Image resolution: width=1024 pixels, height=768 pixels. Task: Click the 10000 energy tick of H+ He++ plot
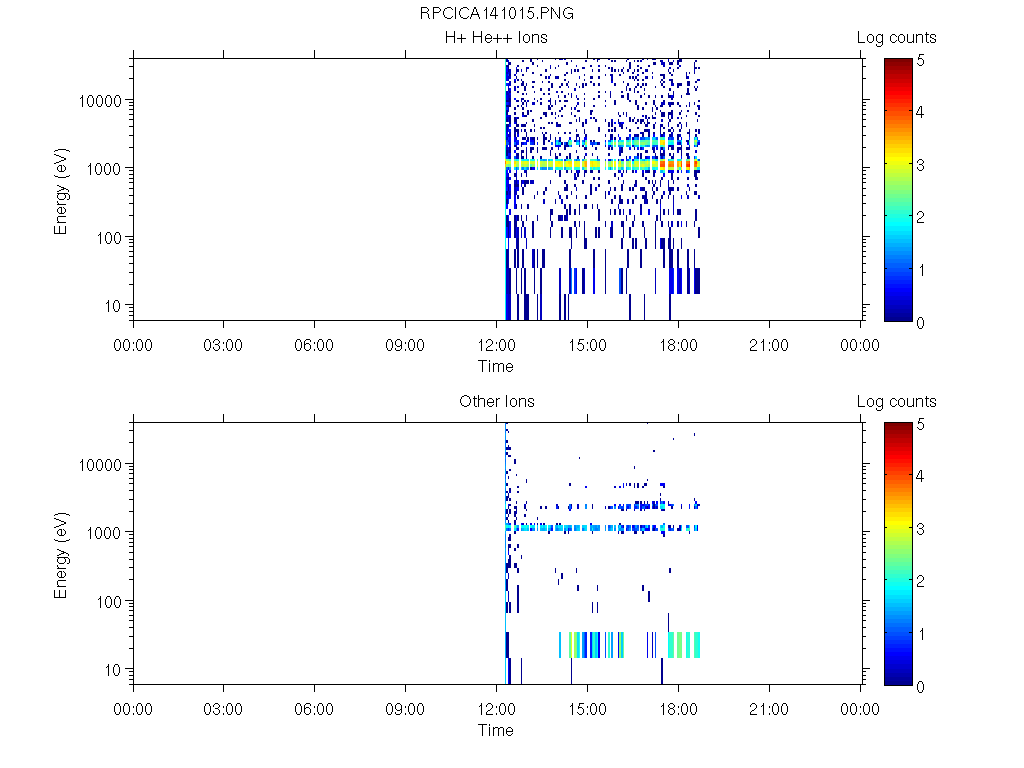point(100,101)
